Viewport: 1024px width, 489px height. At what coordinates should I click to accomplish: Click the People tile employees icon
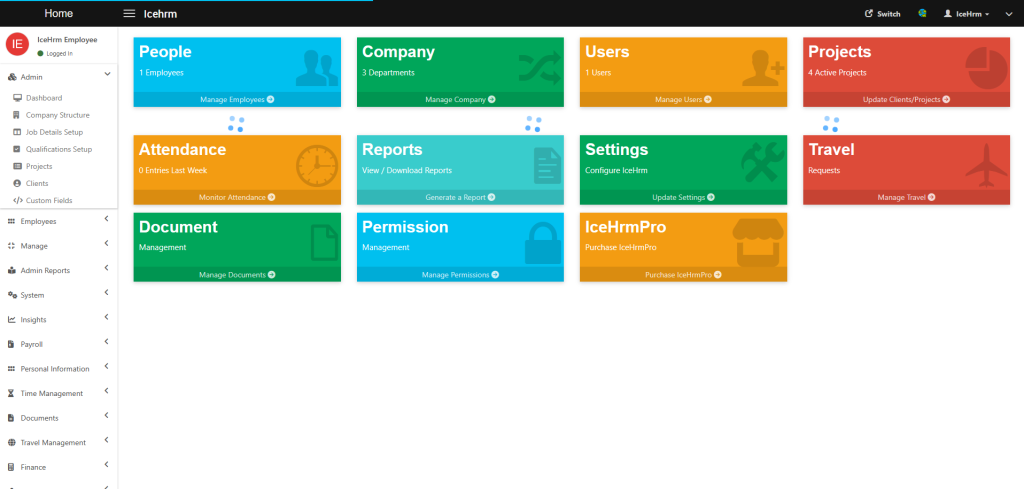[316, 67]
